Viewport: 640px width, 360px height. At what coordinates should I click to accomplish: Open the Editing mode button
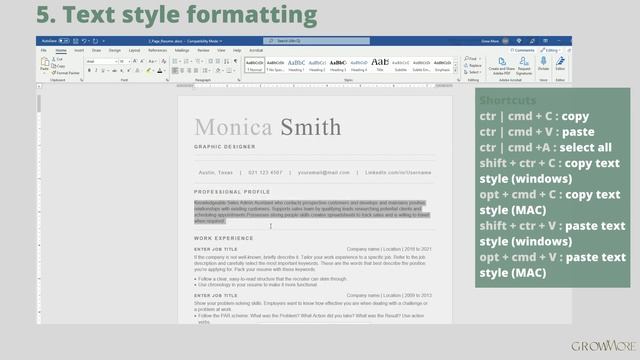(551, 50)
